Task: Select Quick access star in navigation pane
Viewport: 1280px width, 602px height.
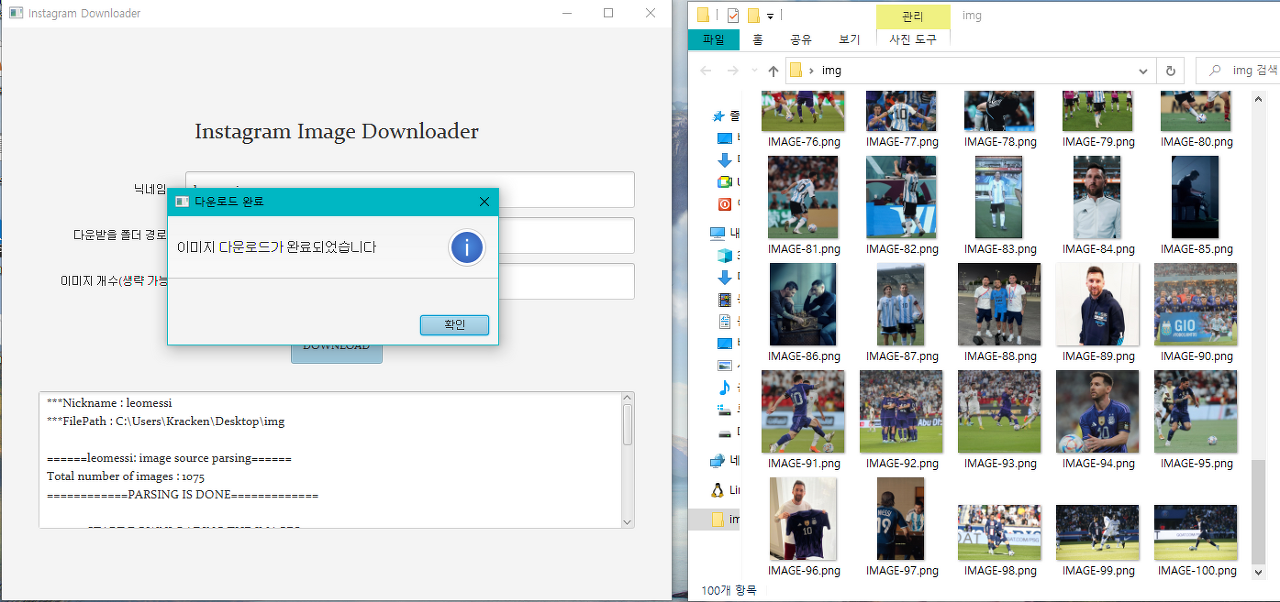Action: 718,116
